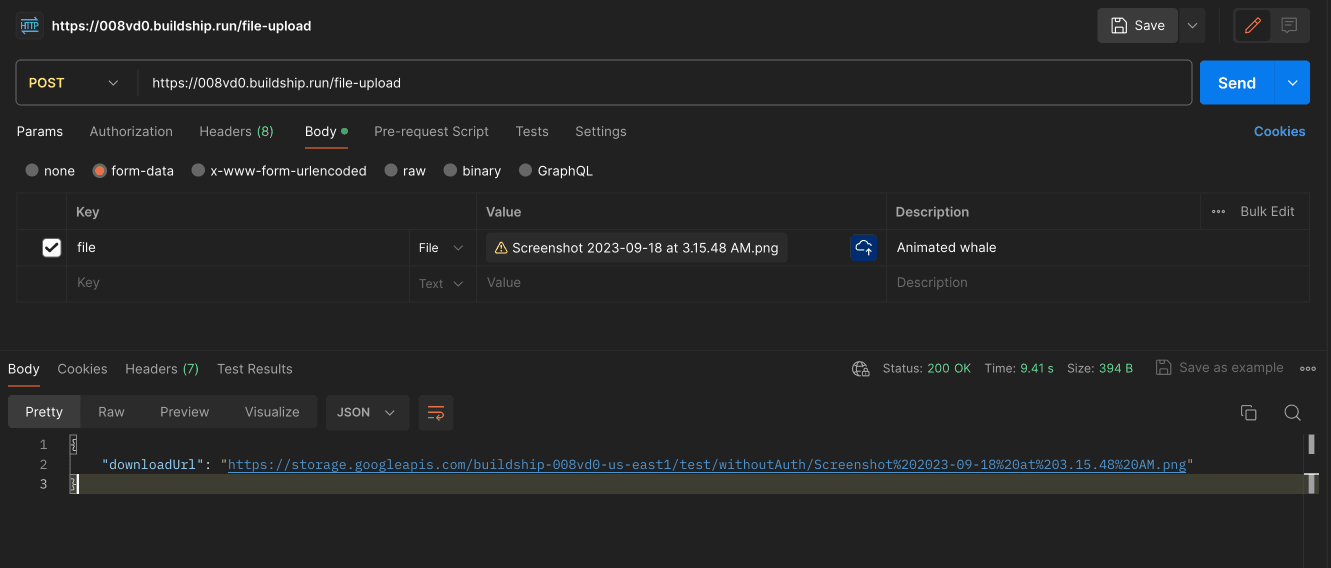The height and width of the screenshot is (568, 1331).
Task: Switch to the Authorization tab
Action: tap(131, 131)
